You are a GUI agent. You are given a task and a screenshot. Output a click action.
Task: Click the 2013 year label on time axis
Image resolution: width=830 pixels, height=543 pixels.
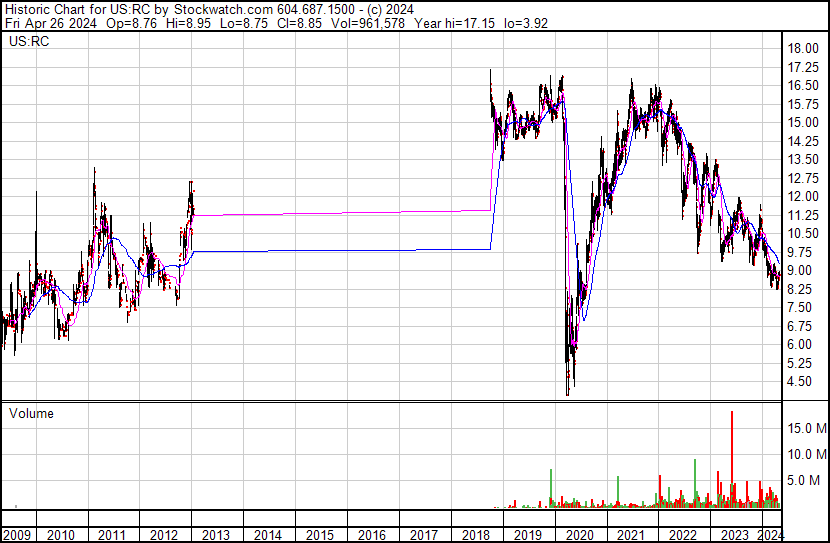point(216,535)
